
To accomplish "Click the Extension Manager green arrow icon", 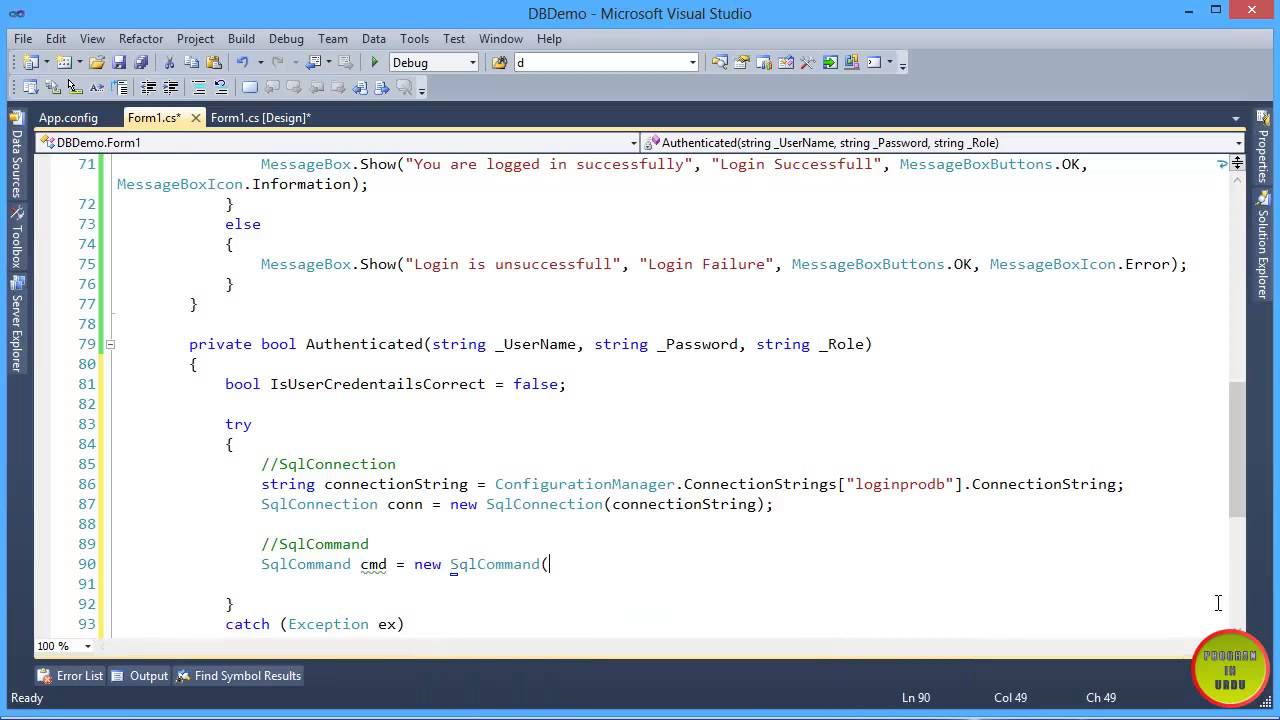I will (830, 62).
